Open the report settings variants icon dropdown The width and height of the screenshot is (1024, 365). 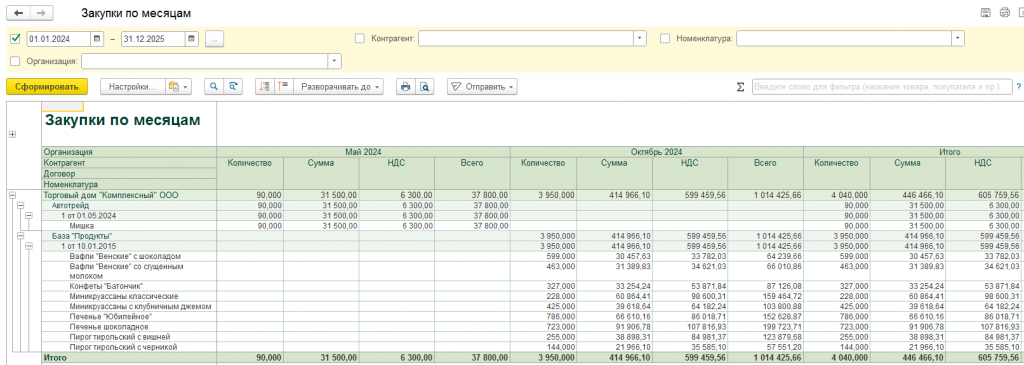tap(178, 87)
